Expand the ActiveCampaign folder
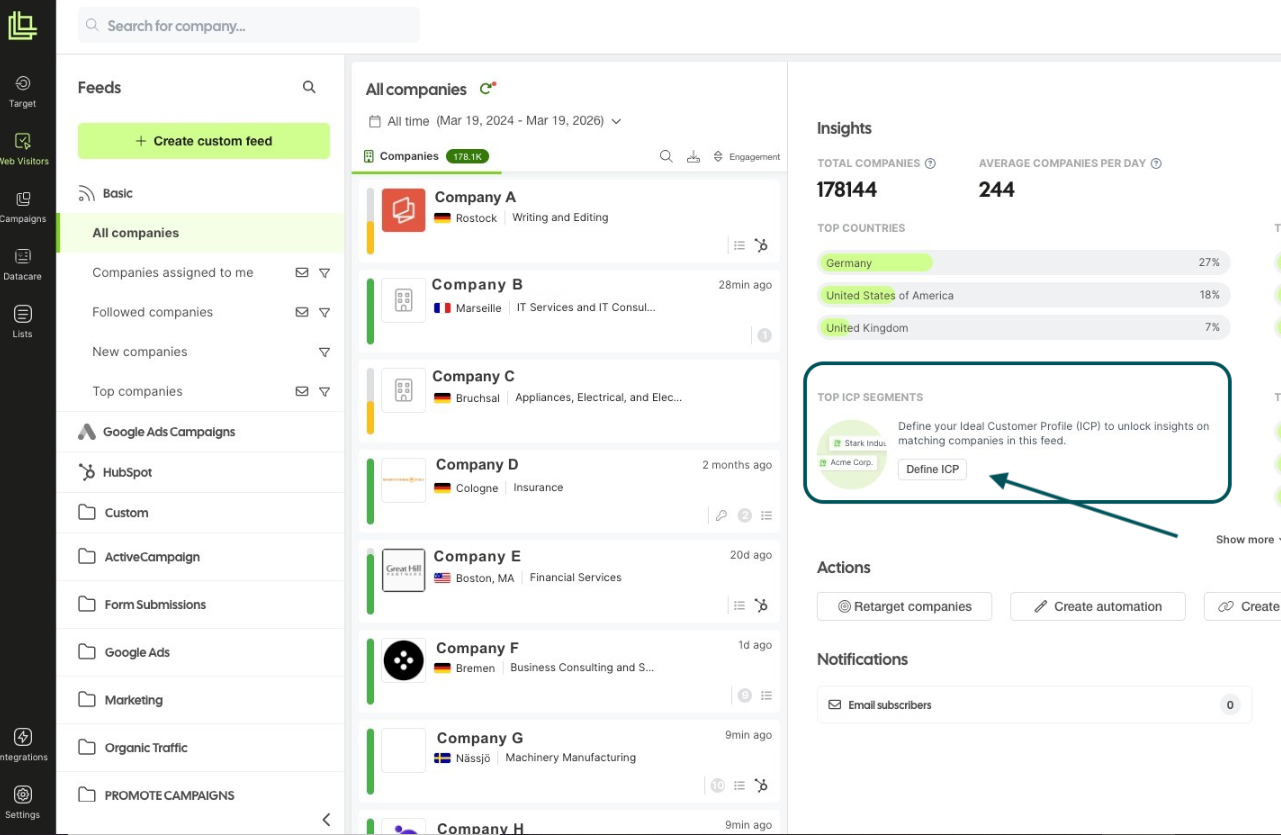1281x835 pixels. [x=200, y=557]
